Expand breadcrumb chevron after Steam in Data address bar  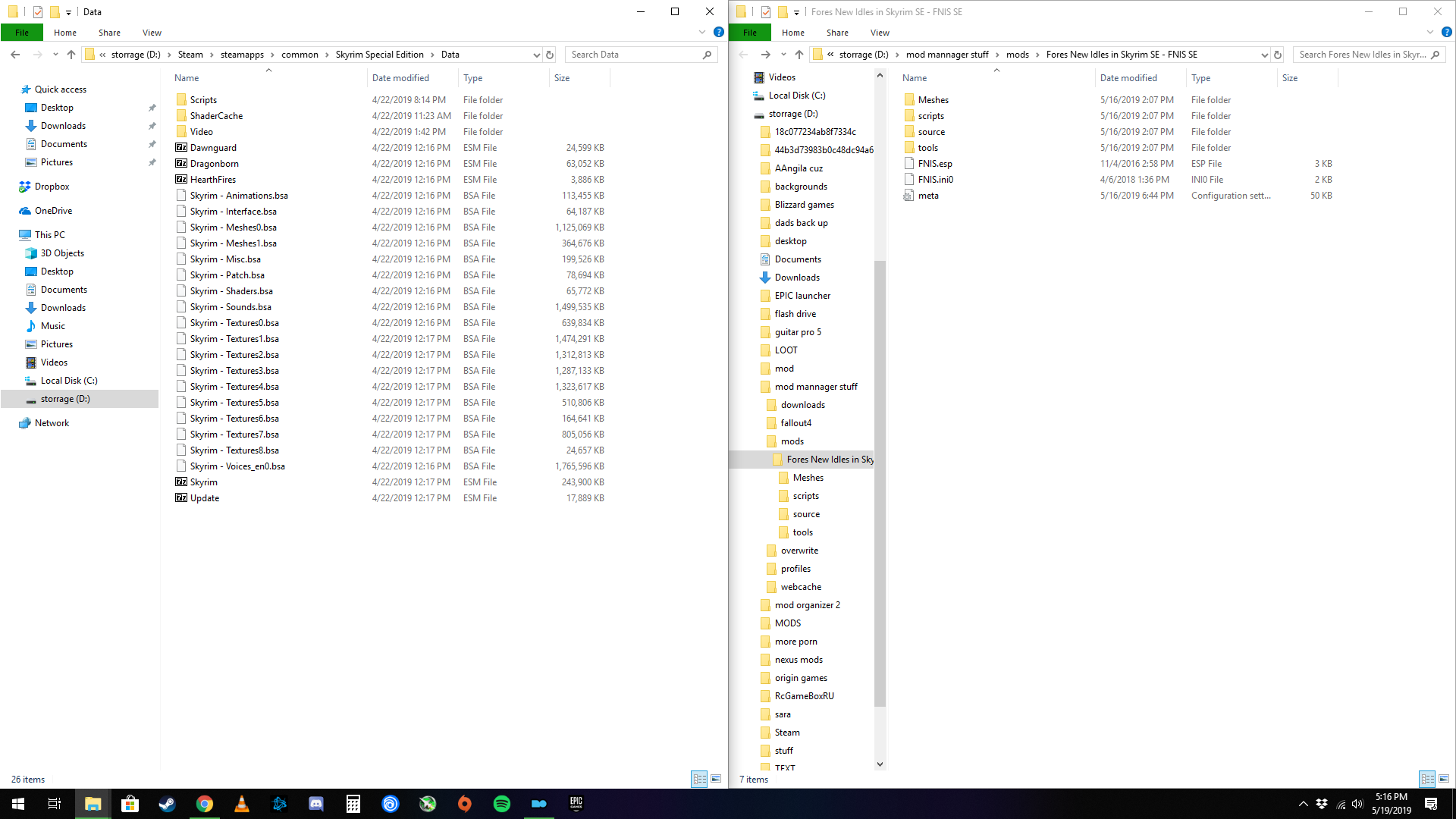[212, 55]
